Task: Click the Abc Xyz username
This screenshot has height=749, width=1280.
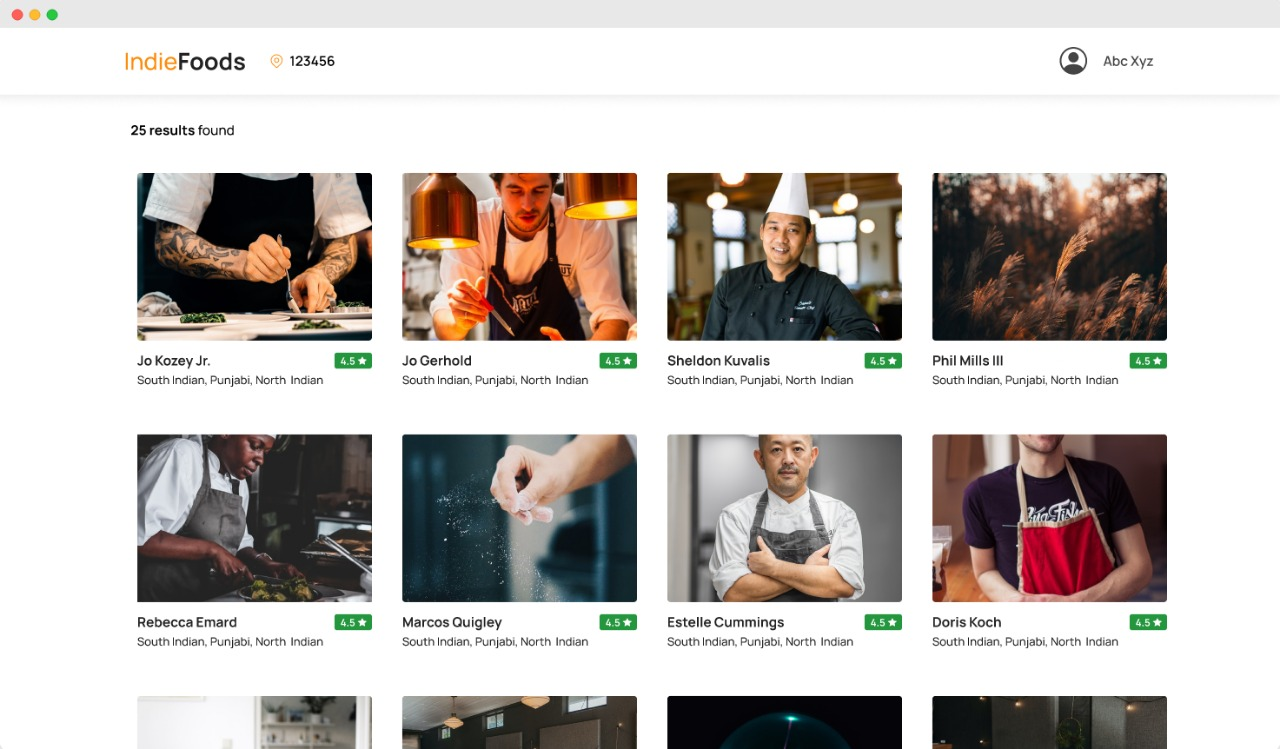Action: [1128, 61]
